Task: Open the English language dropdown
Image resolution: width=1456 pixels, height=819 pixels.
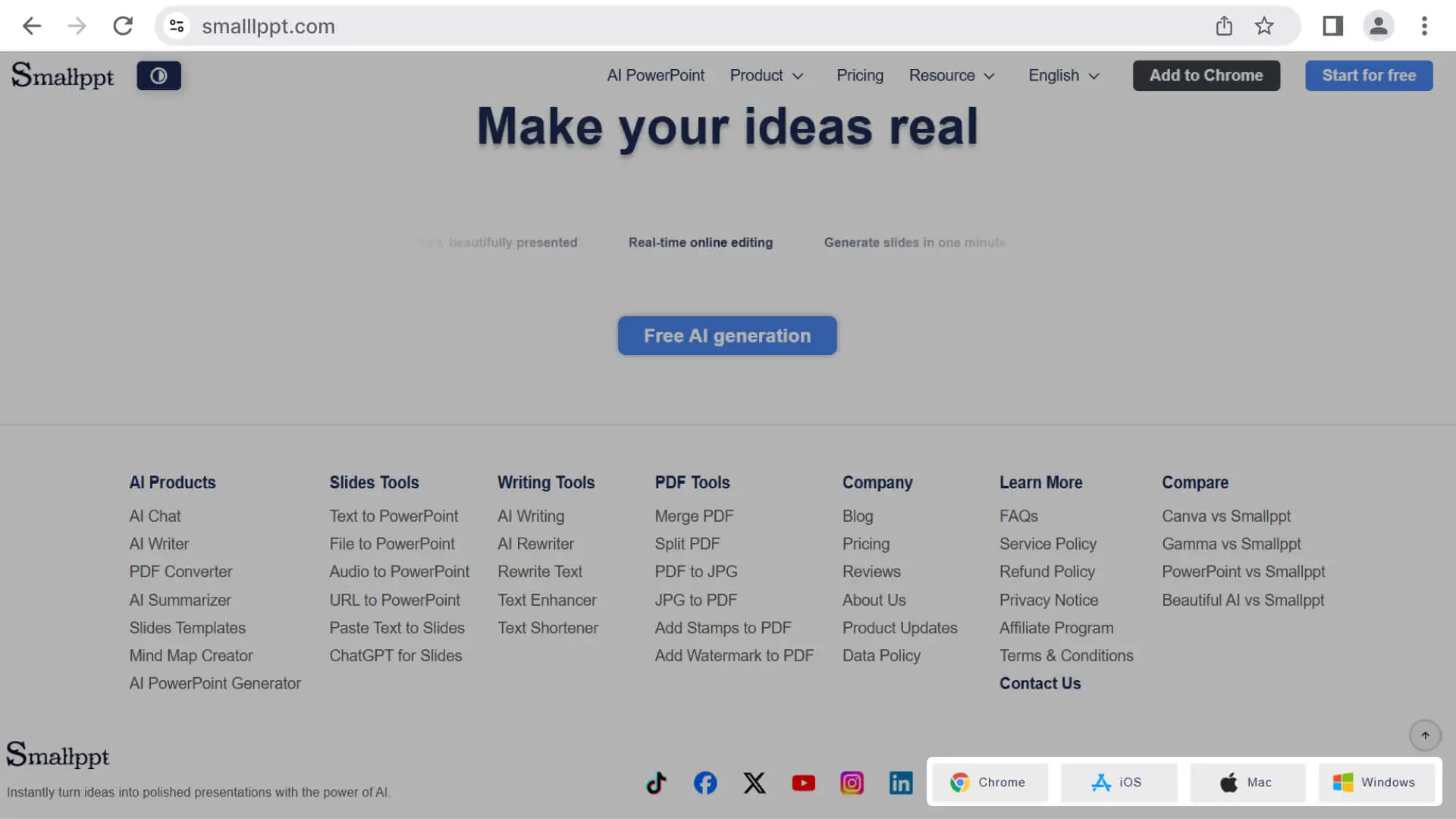Action: point(1063,76)
